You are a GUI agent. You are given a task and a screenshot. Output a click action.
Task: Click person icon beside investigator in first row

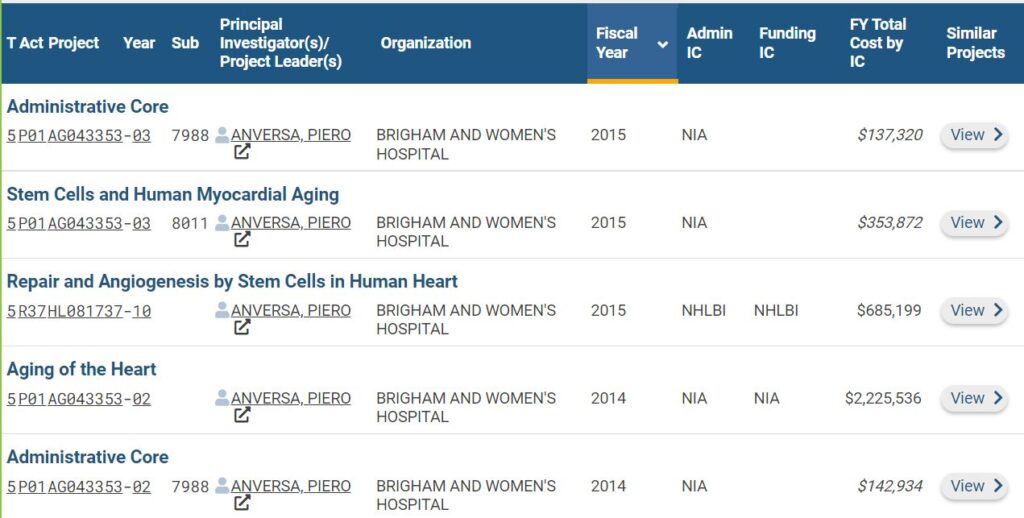pos(222,135)
